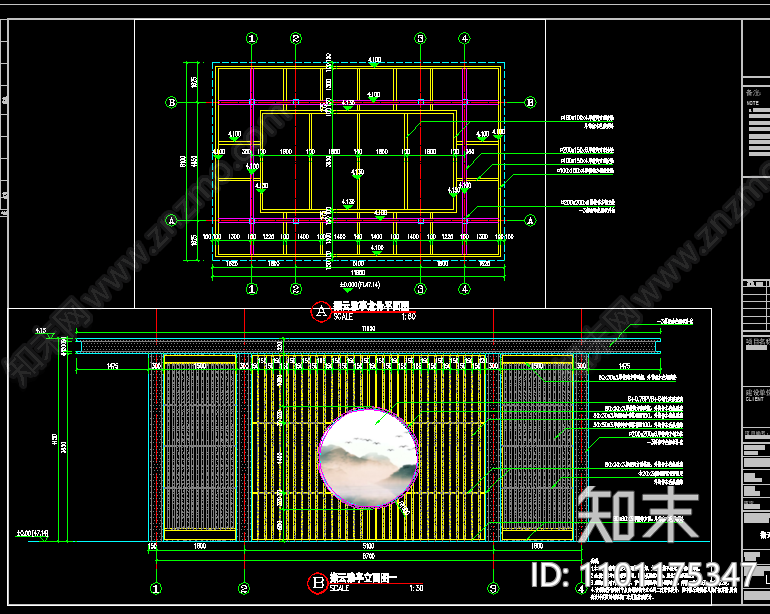Click the NOTE label in the title block
This screenshot has height=614, width=770.
[x=752, y=103]
